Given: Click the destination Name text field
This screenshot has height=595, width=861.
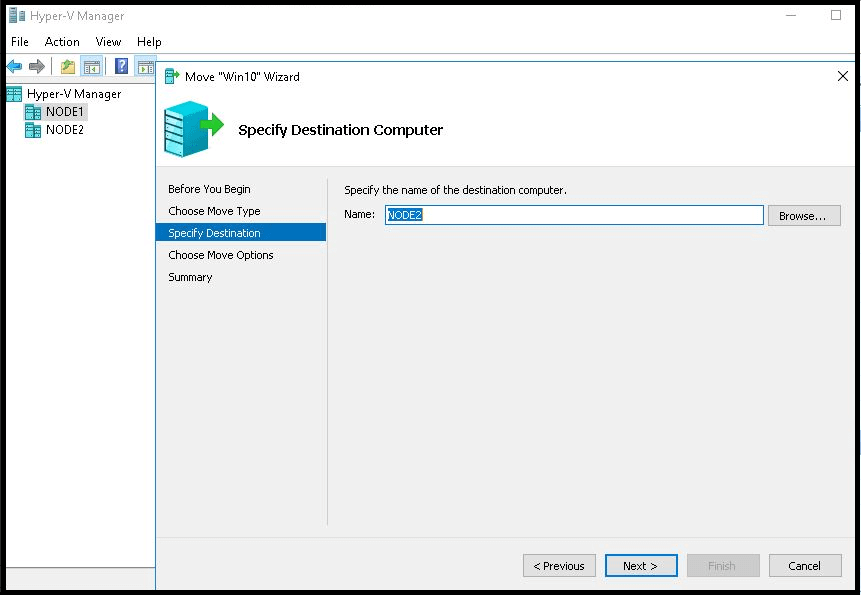Looking at the screenshot, I should pos(574,215).
